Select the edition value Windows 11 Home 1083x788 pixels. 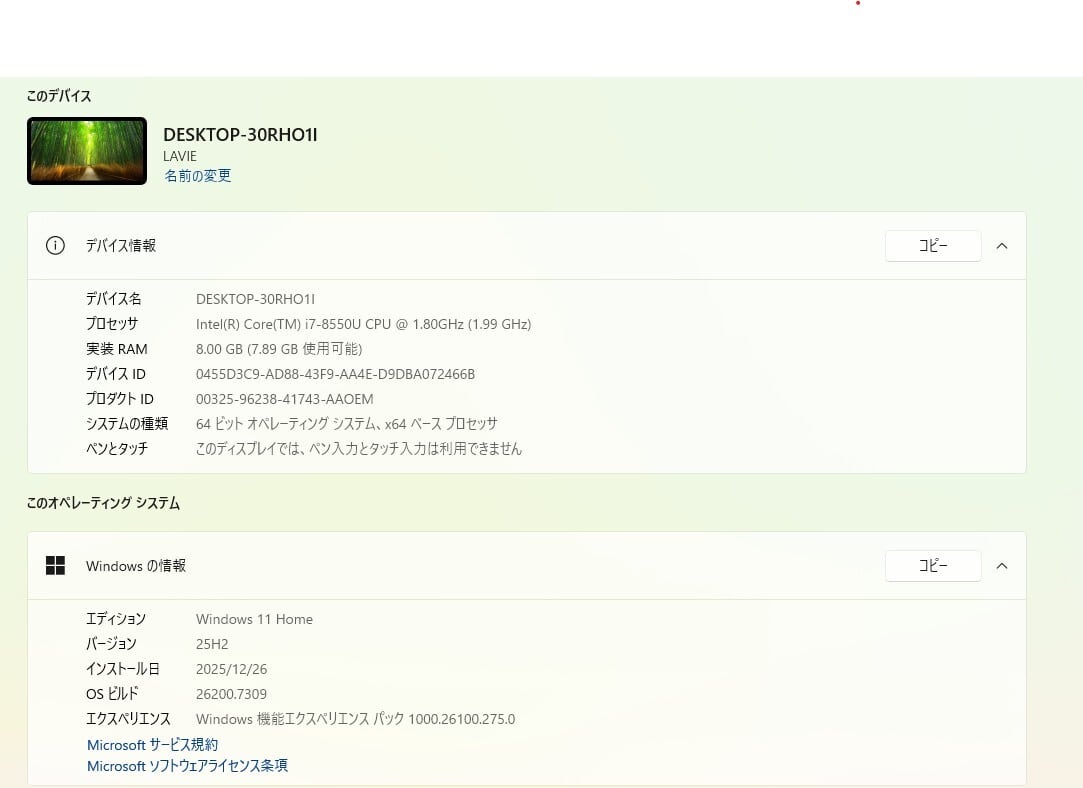click(x=254, y=619)
